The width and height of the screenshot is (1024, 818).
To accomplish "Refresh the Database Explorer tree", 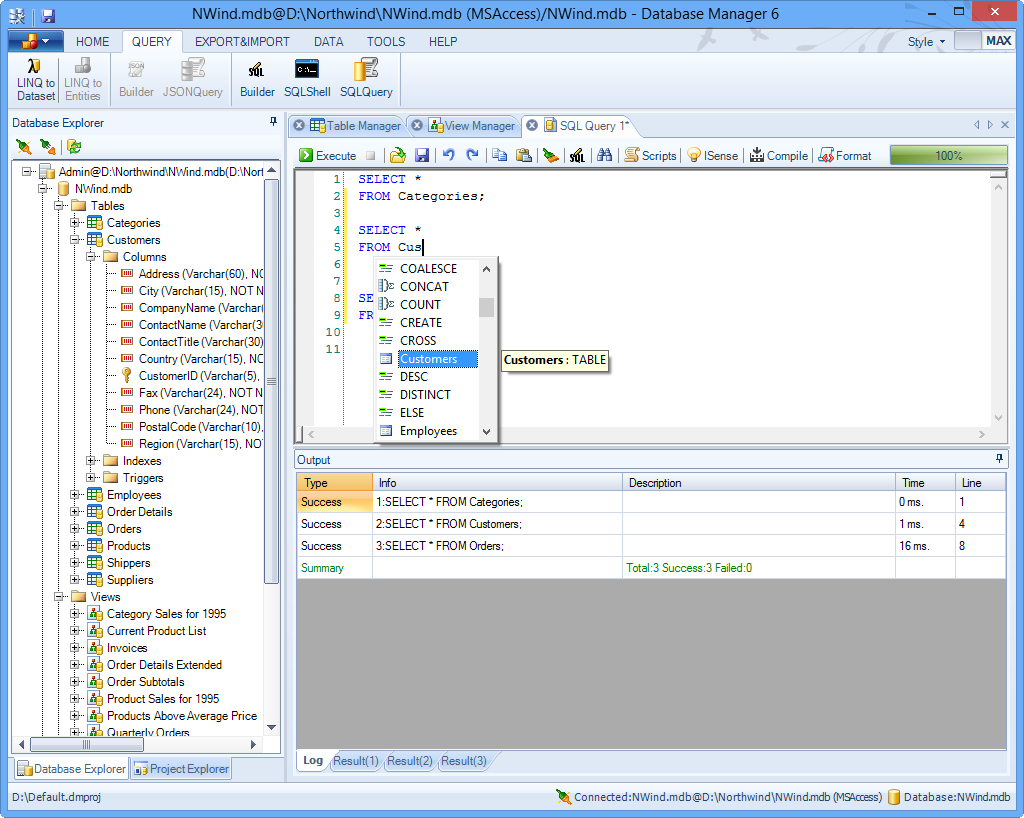I will [x=74, y=147].
